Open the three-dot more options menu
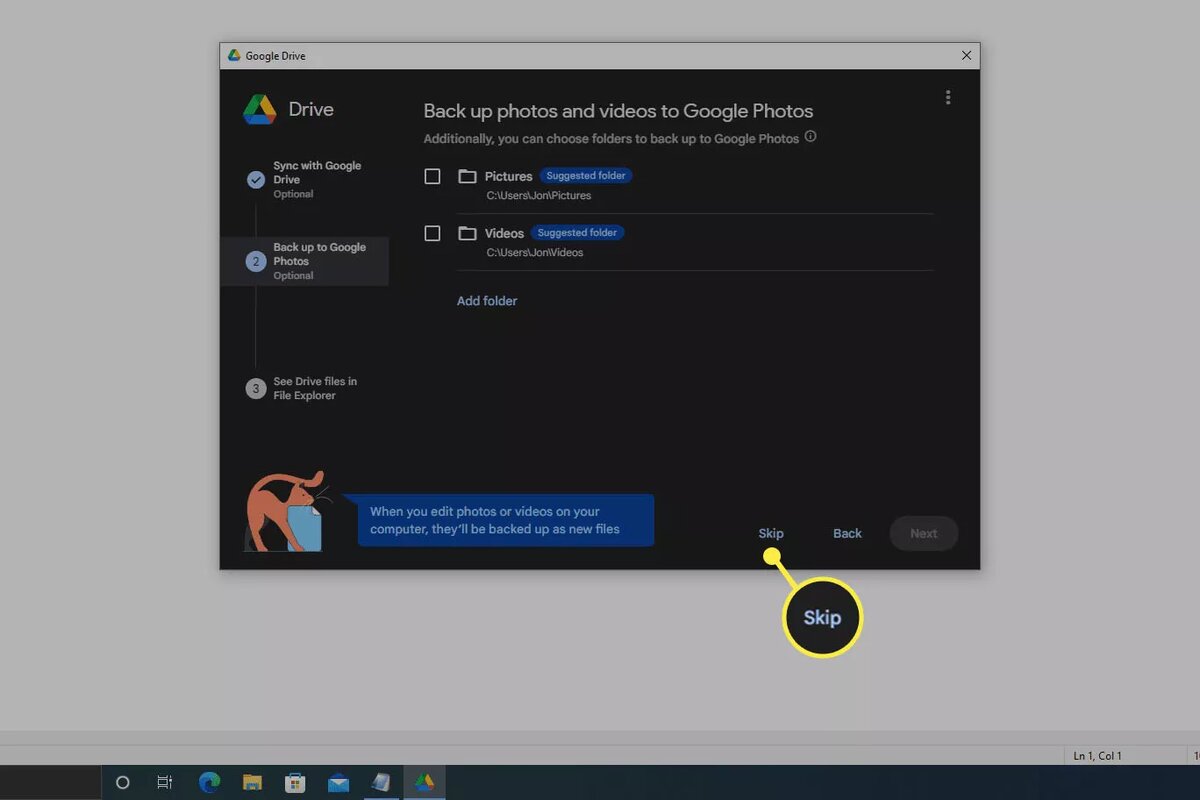The width and height of the screenshot is (1200, 800). pos(948,97)
